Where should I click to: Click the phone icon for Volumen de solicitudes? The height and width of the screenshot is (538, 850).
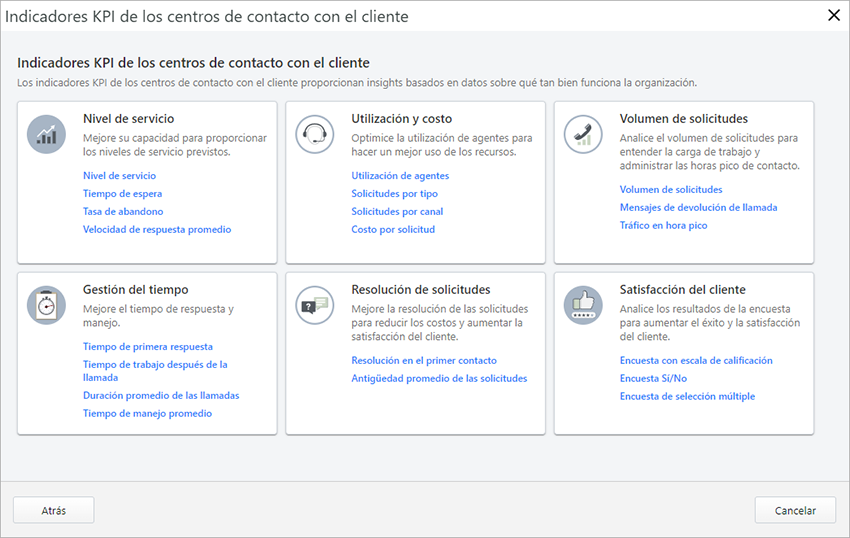583,134
